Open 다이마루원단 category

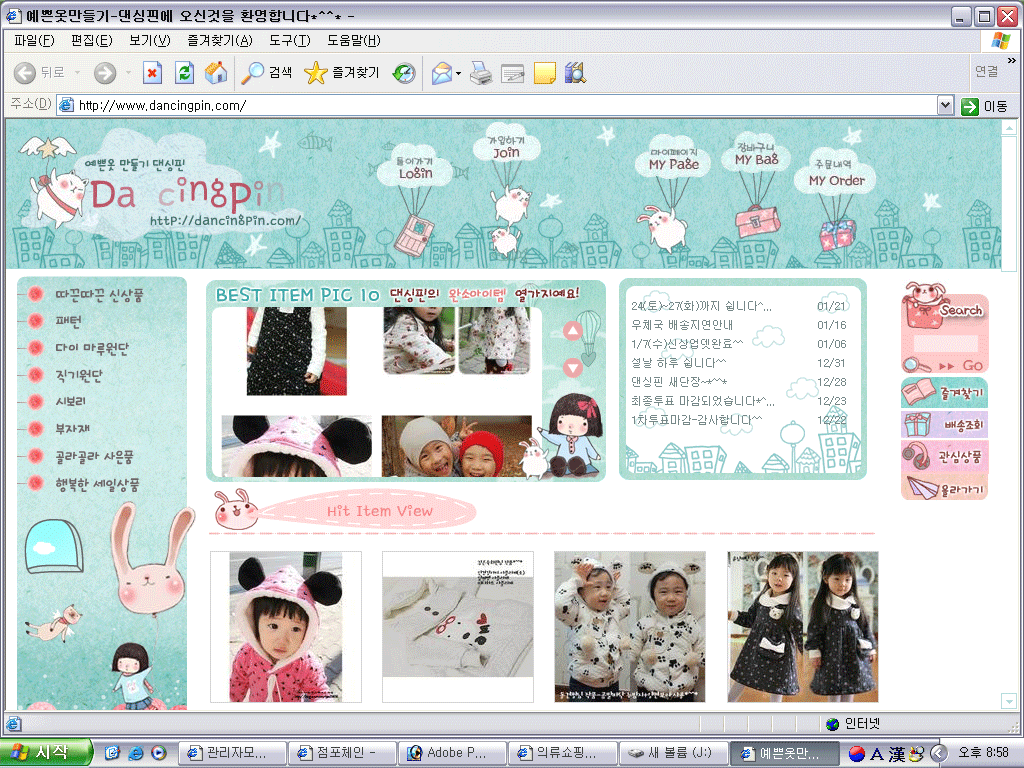pyautogui.click(x=92, y=348)
